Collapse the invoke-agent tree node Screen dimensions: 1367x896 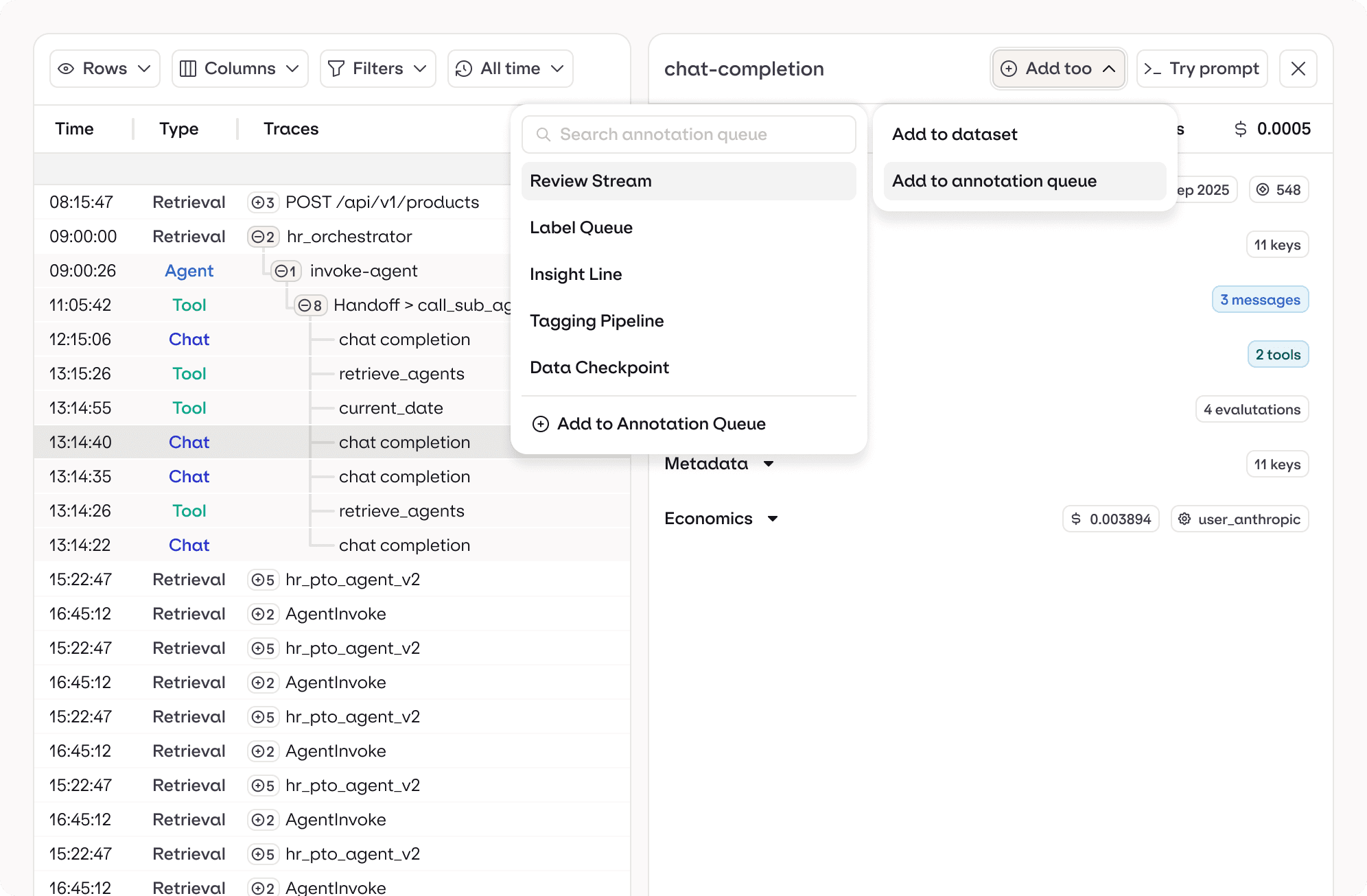[285, 271]
